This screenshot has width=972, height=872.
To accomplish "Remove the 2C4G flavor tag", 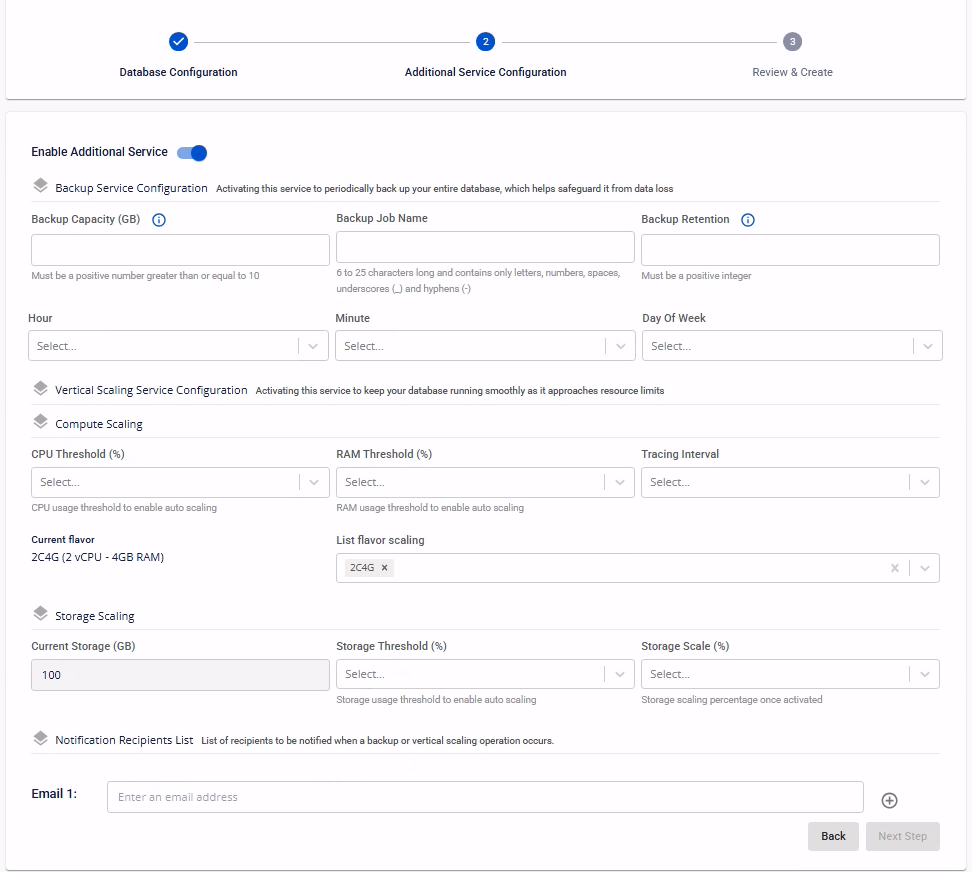I will point(385,568).
